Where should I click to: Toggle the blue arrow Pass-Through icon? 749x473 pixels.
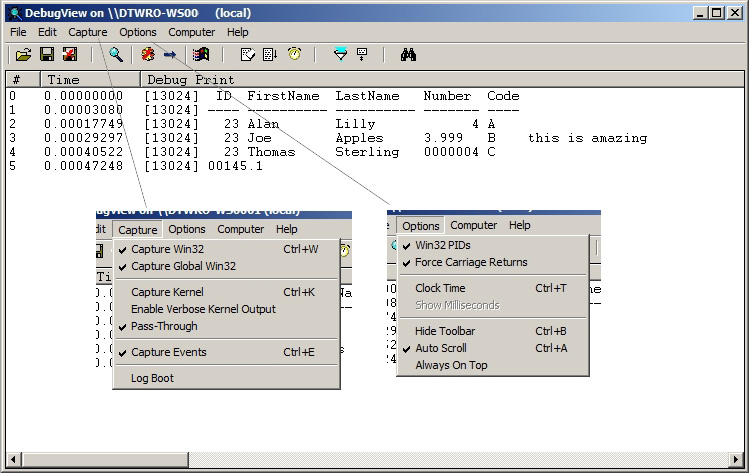[x=170, y=54]
